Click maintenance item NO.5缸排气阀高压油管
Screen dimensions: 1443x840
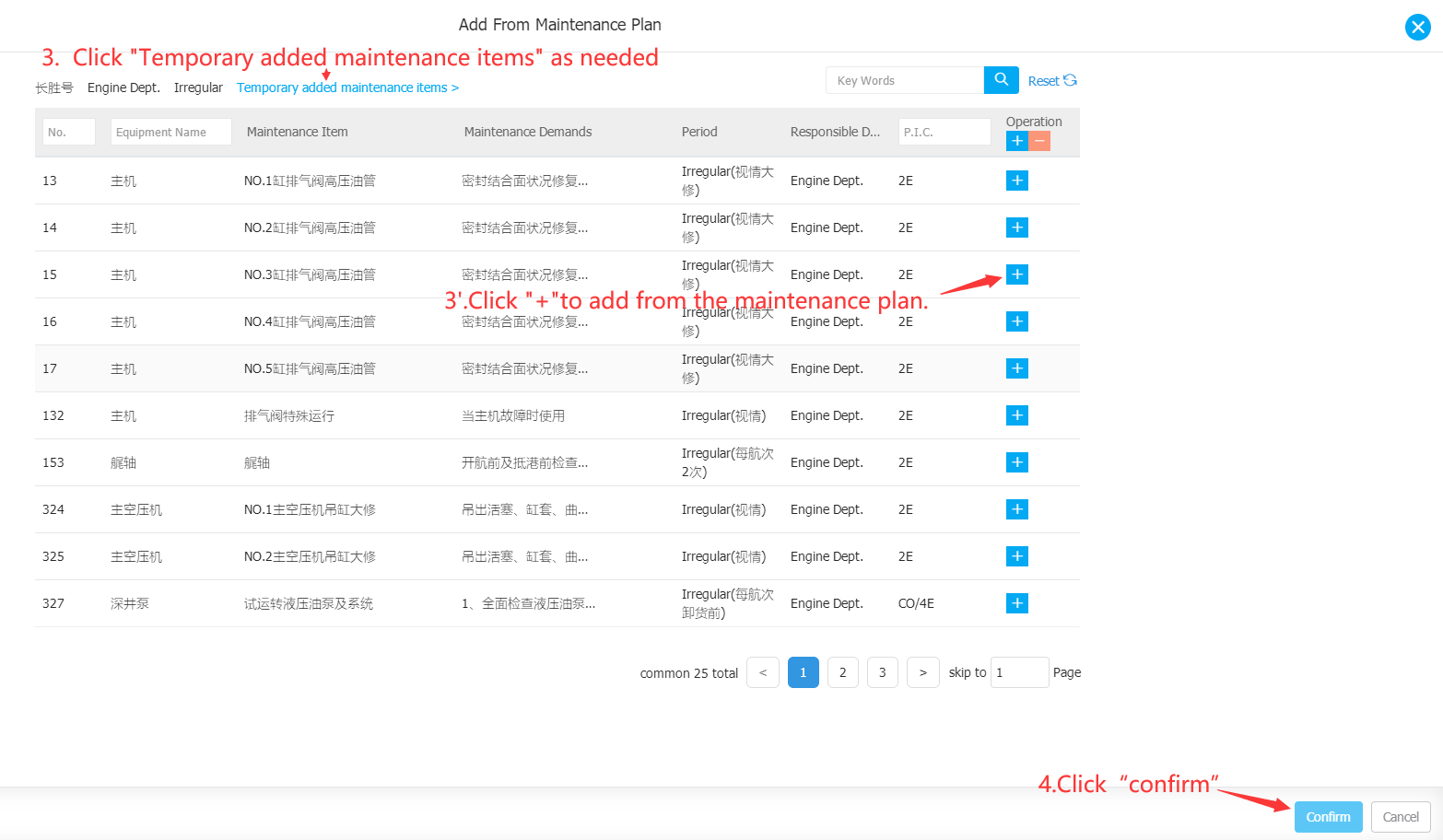[310, 368]
